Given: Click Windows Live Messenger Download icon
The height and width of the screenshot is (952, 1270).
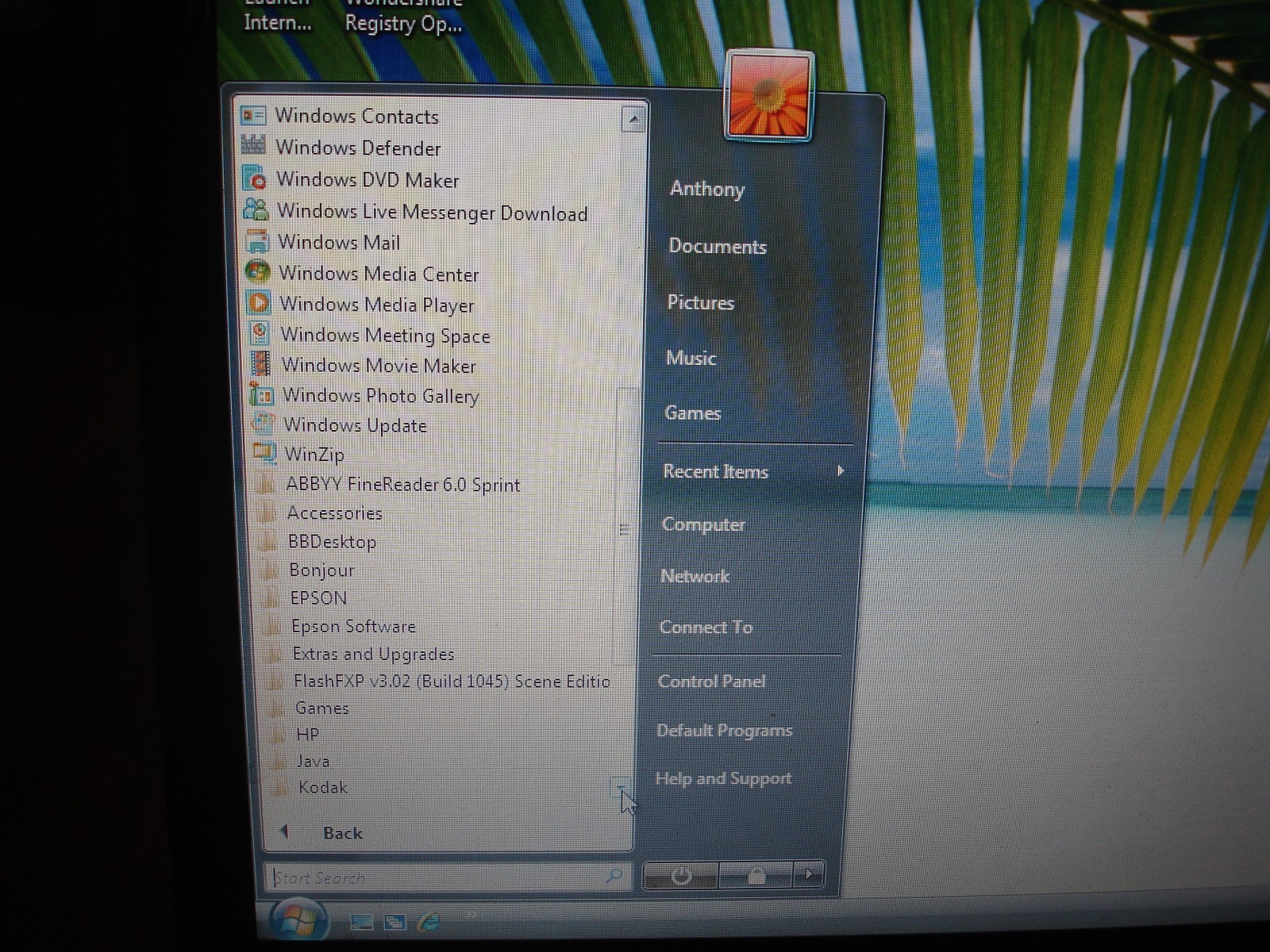Looking at the screenshot, I should tap(256, 209).
